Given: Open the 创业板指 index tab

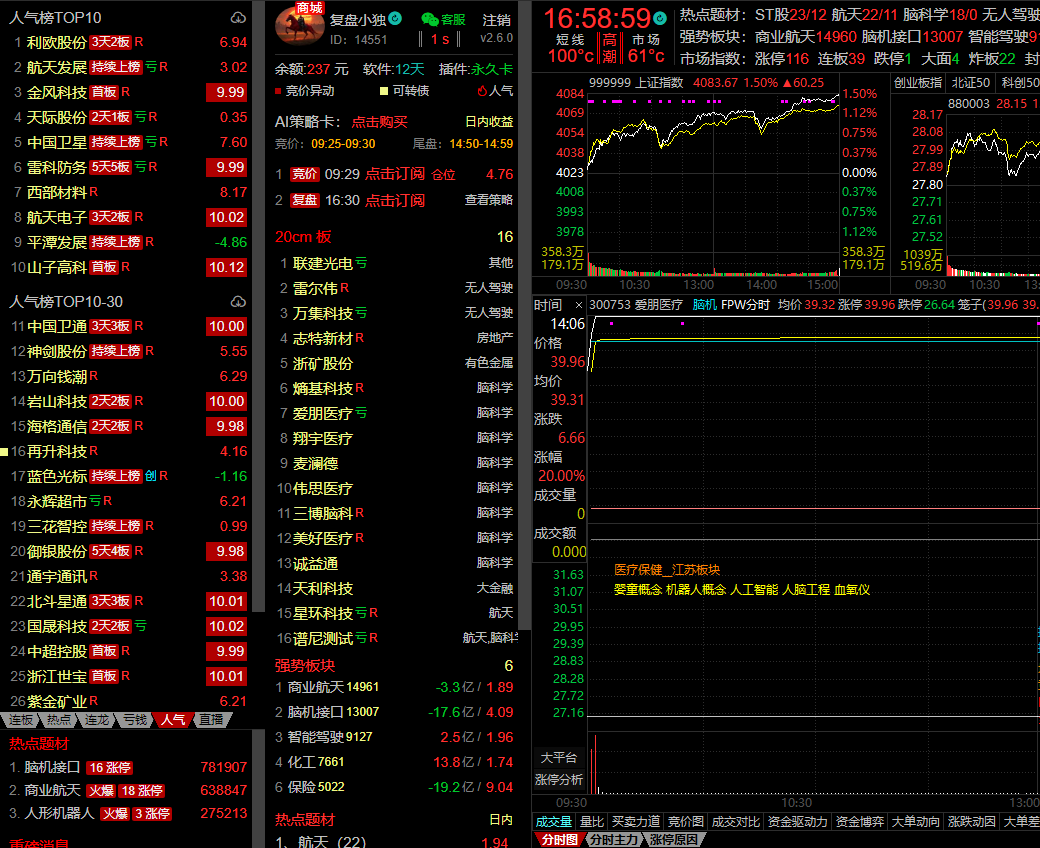Looking at the screenshot, I should point(917,82).
